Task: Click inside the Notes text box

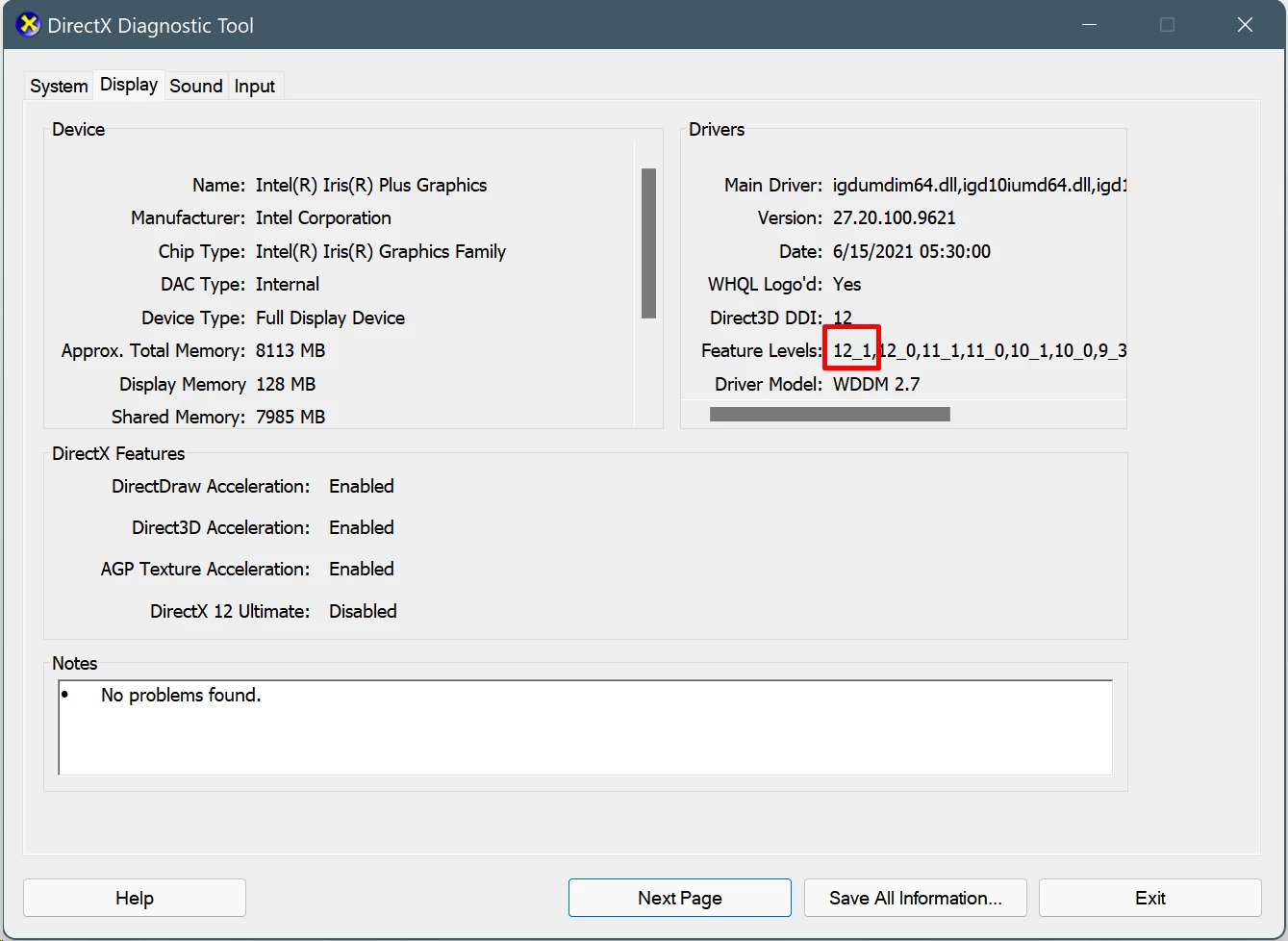Action: (x=585, y=727)
